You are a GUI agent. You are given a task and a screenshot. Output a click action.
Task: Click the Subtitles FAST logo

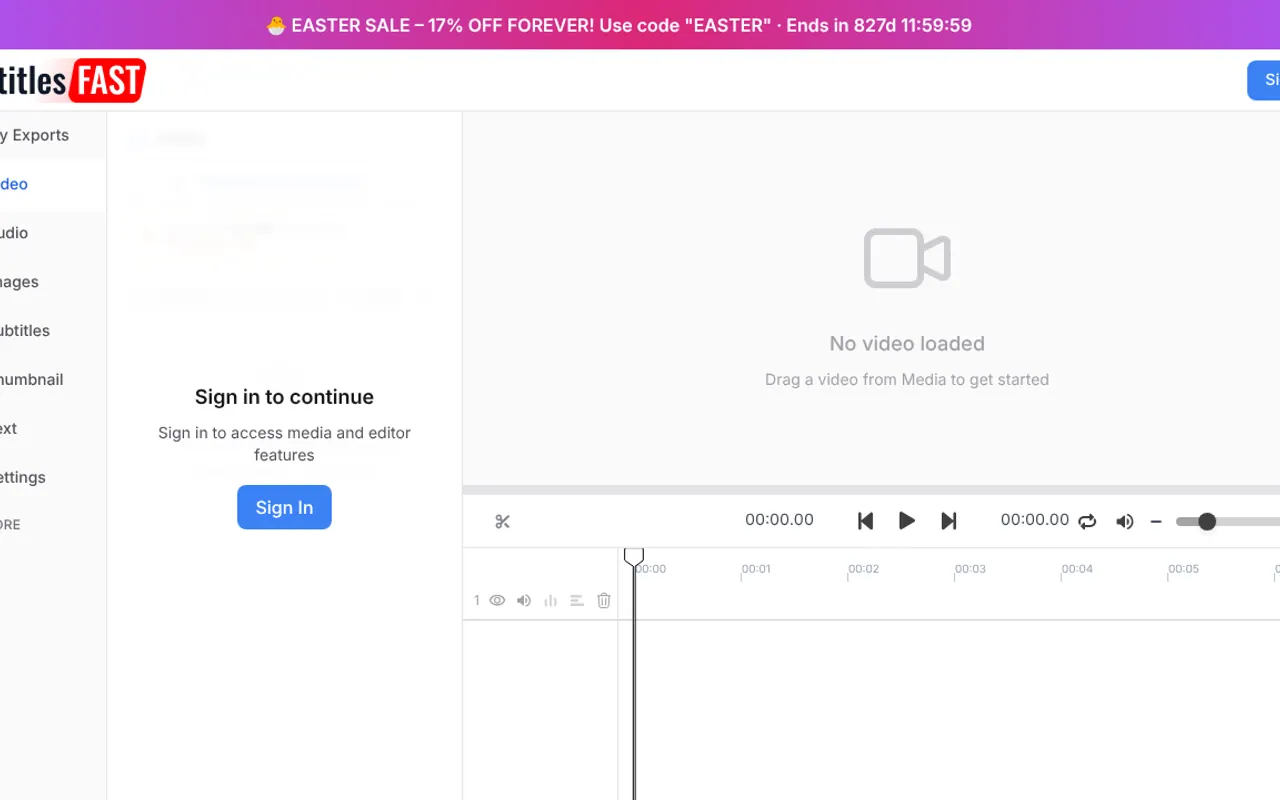73,80
